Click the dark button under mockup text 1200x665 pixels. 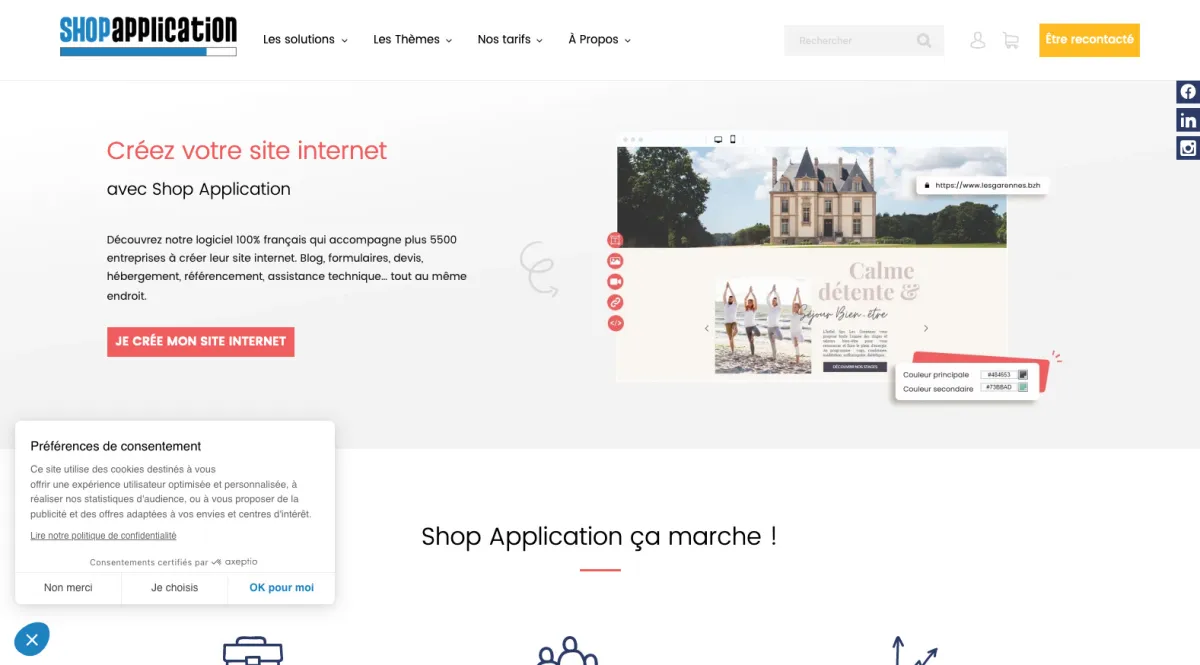coord(855,367)
